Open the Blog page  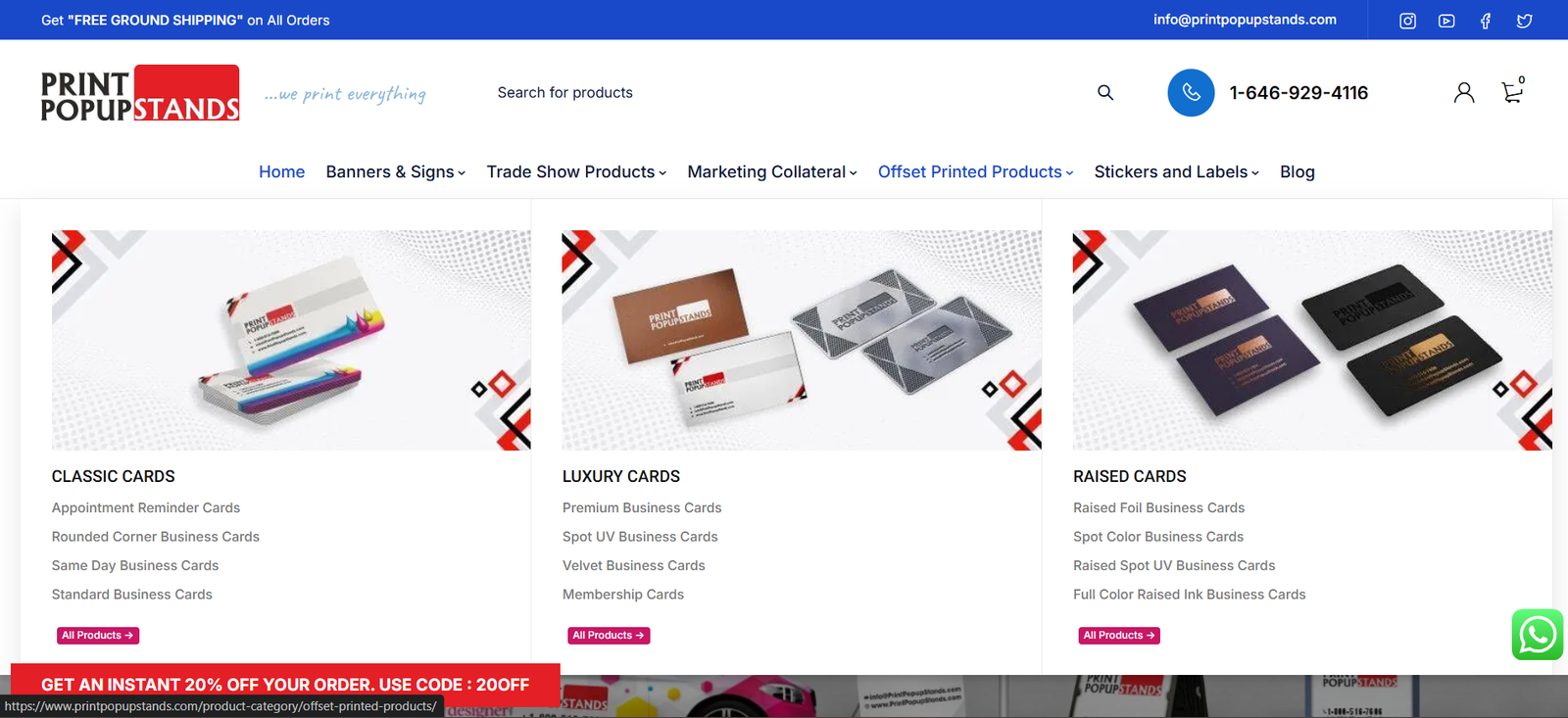(x=1298, y=171)
